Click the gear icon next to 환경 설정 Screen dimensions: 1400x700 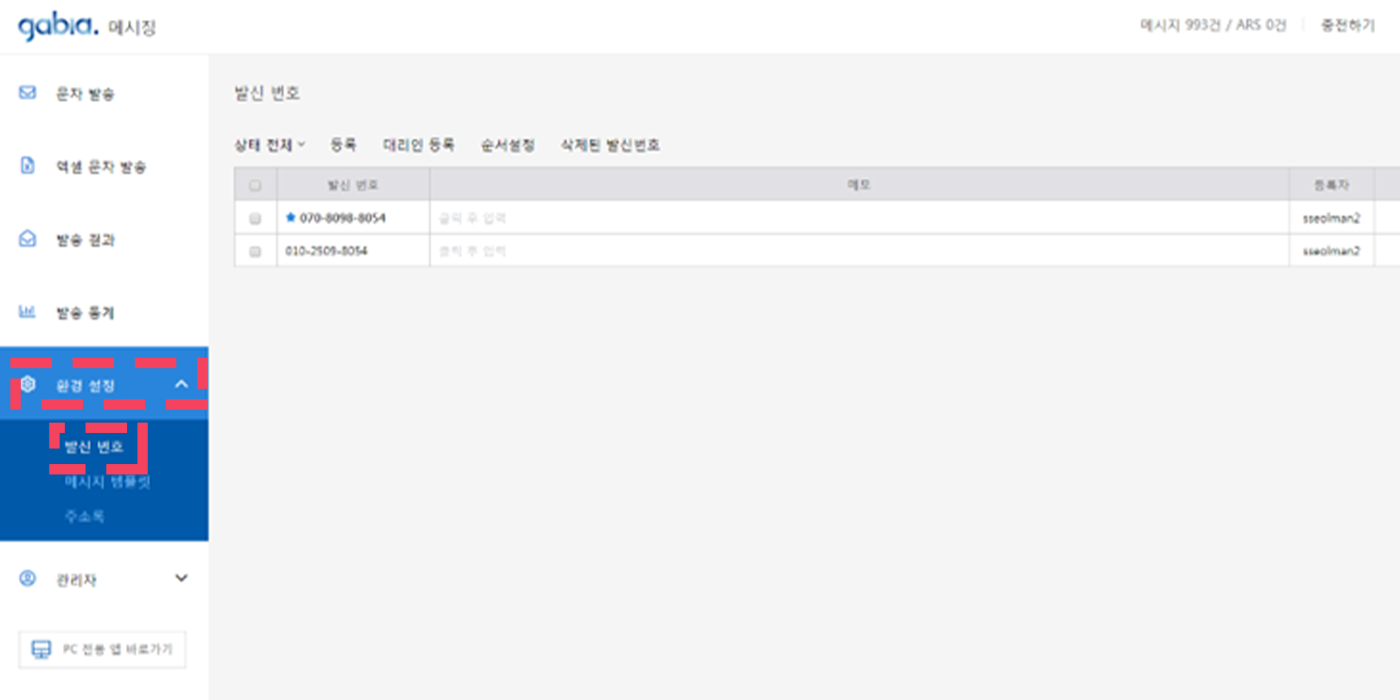pos(28,384)
